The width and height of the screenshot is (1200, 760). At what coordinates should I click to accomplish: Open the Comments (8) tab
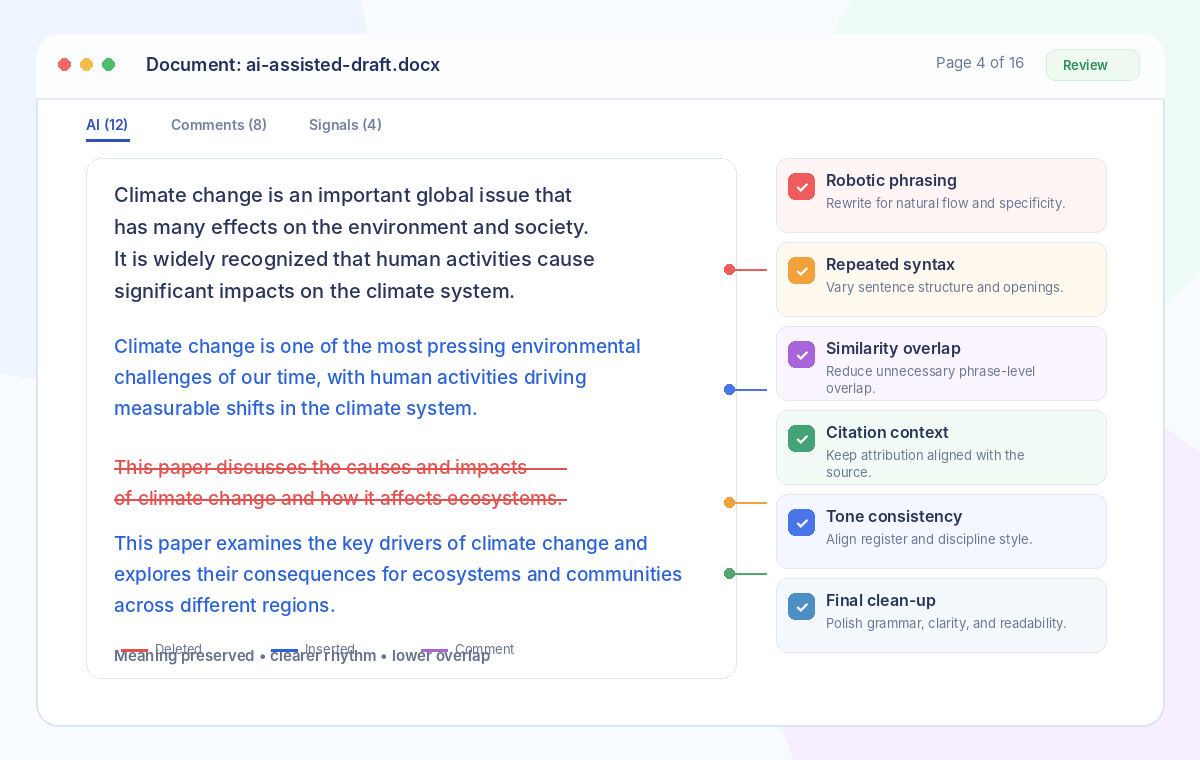tap(219, 125)
